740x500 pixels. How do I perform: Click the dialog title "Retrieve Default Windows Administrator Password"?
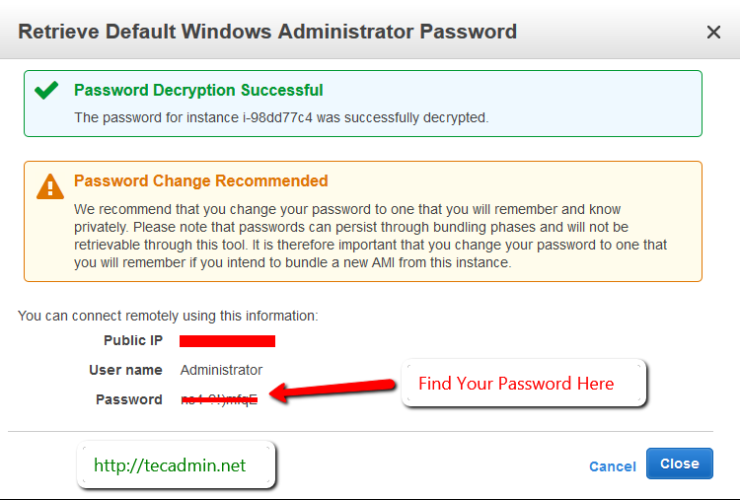pos(268,31)
